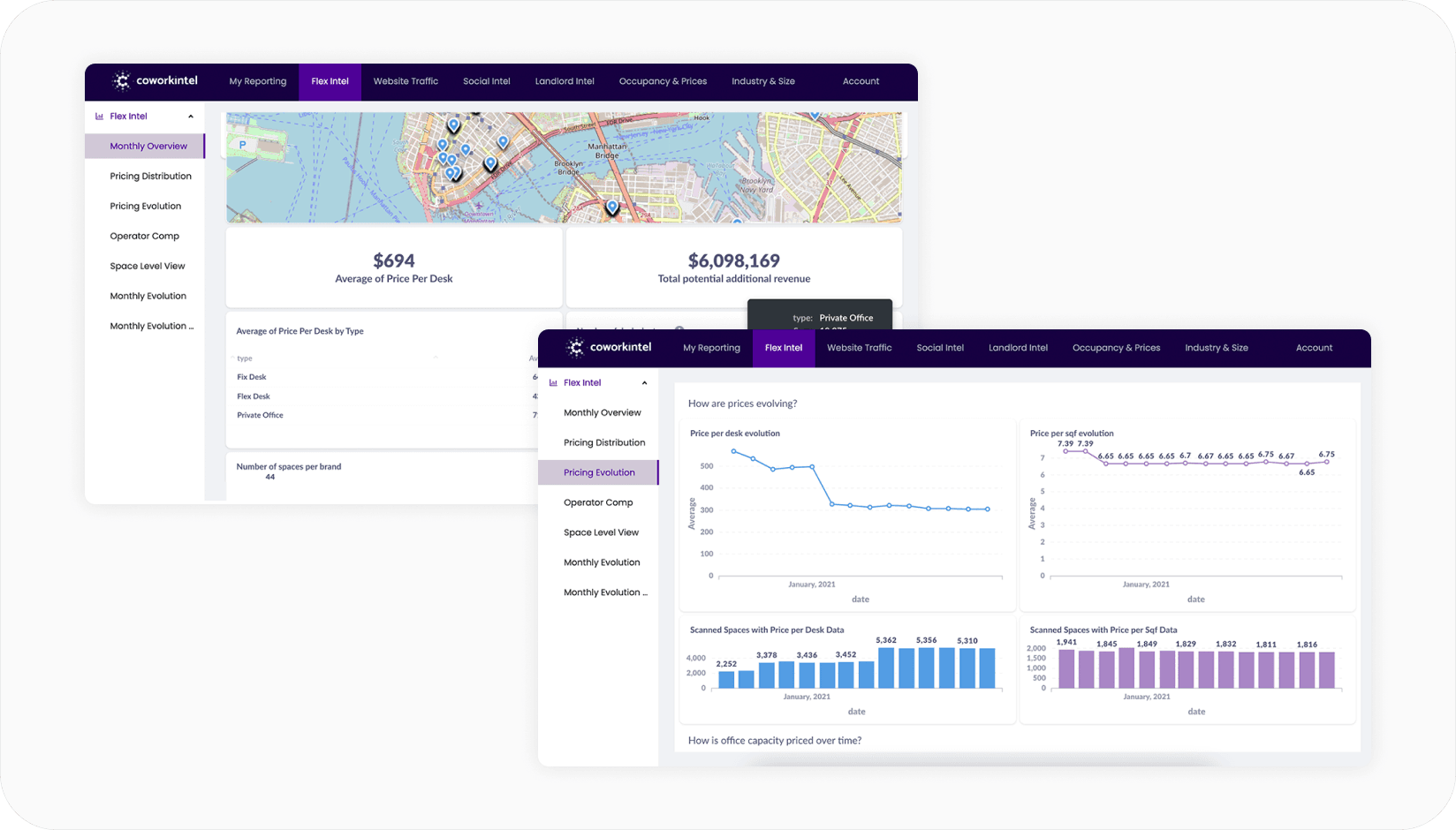Switch to the Website Traffic tab
Image resolution: width=1456 pixels, height=830 pixels.
click(859, 347)
